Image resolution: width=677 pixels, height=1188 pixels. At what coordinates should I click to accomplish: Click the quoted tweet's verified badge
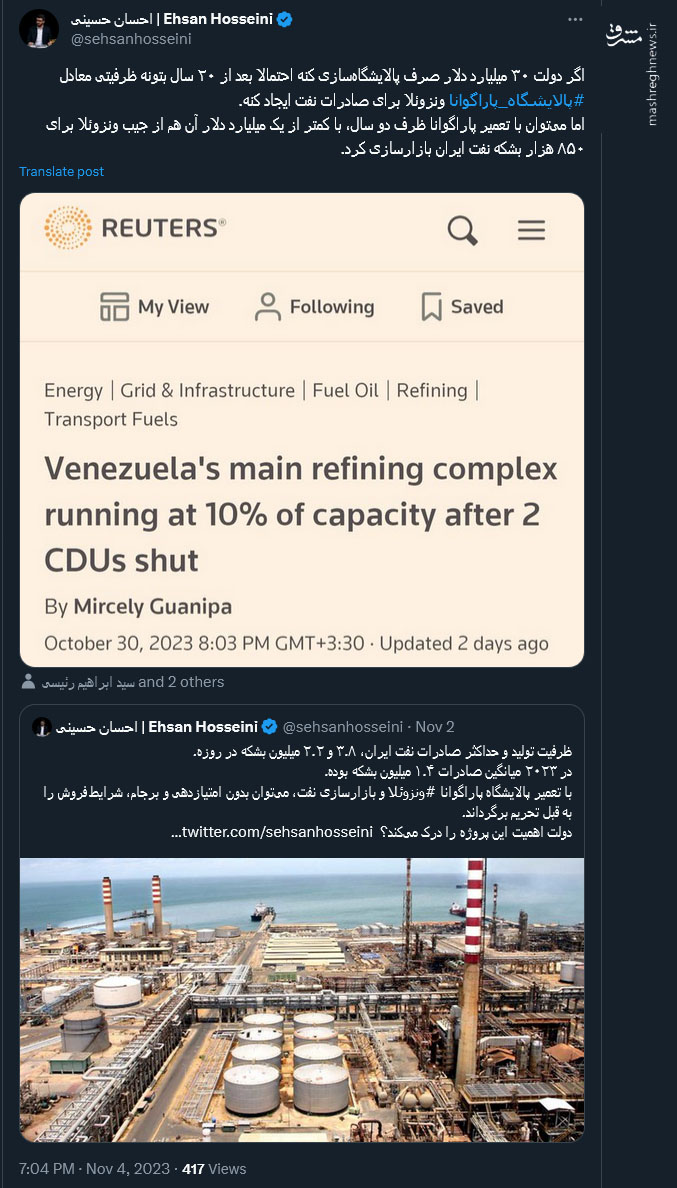268,727
